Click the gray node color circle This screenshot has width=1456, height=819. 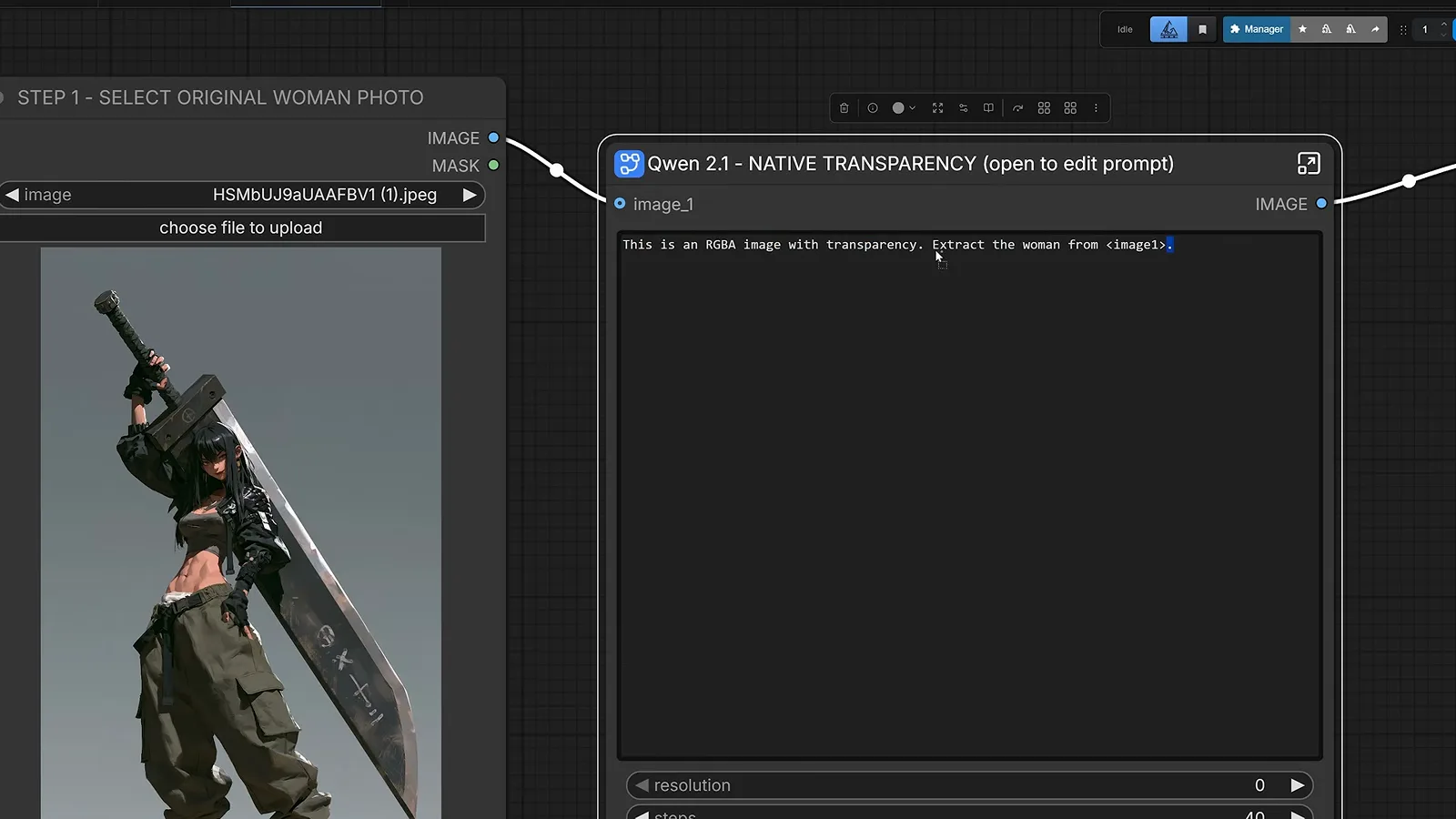(x=898, y=108)
